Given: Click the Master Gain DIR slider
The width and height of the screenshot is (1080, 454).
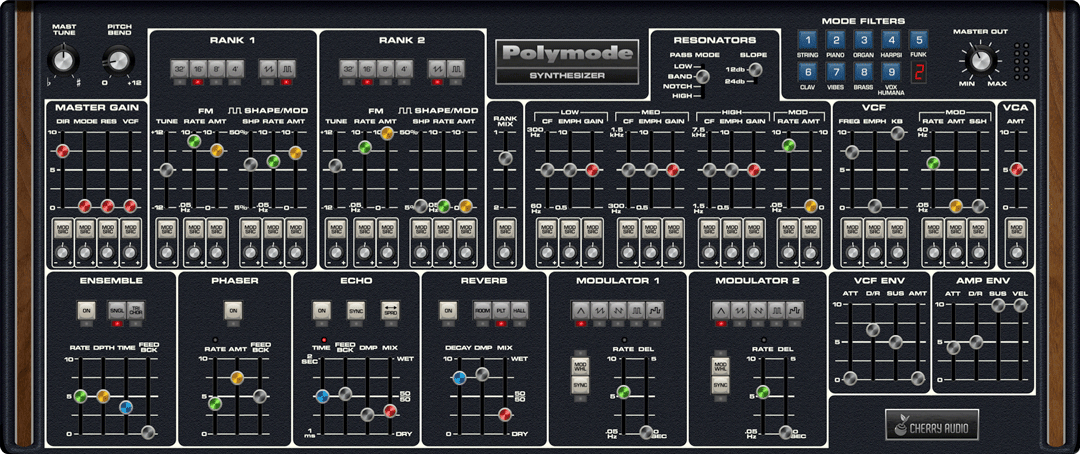Looking at the screenshot, I should coord(63,151).
